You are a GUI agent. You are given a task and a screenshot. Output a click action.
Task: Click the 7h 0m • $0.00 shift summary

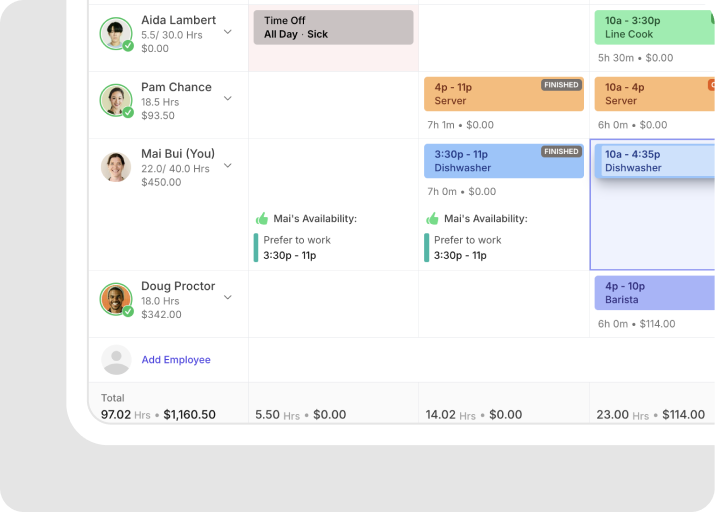[x=461, y=191]
